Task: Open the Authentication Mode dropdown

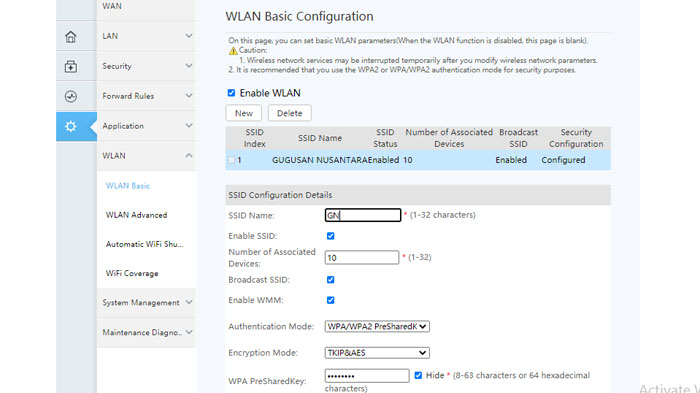Action: [377, 326]
